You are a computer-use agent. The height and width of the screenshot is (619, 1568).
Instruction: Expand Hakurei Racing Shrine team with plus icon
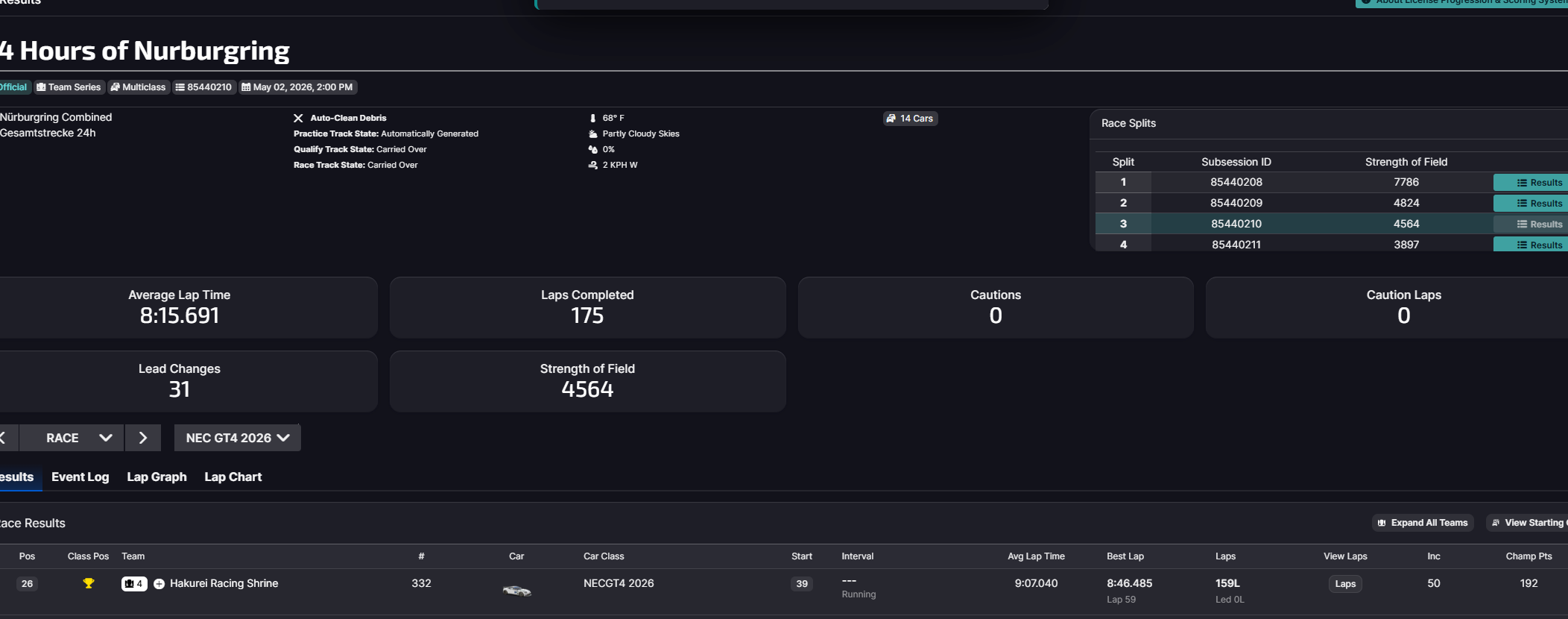[159, 584]
